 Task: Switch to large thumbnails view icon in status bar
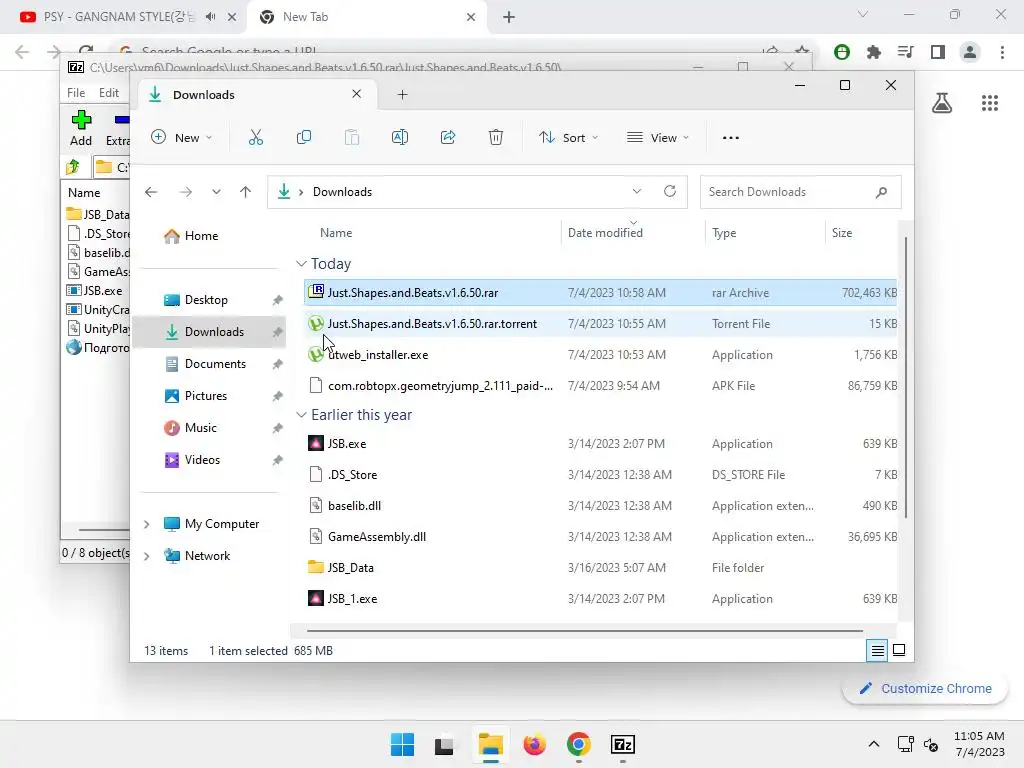click(899, 650)
